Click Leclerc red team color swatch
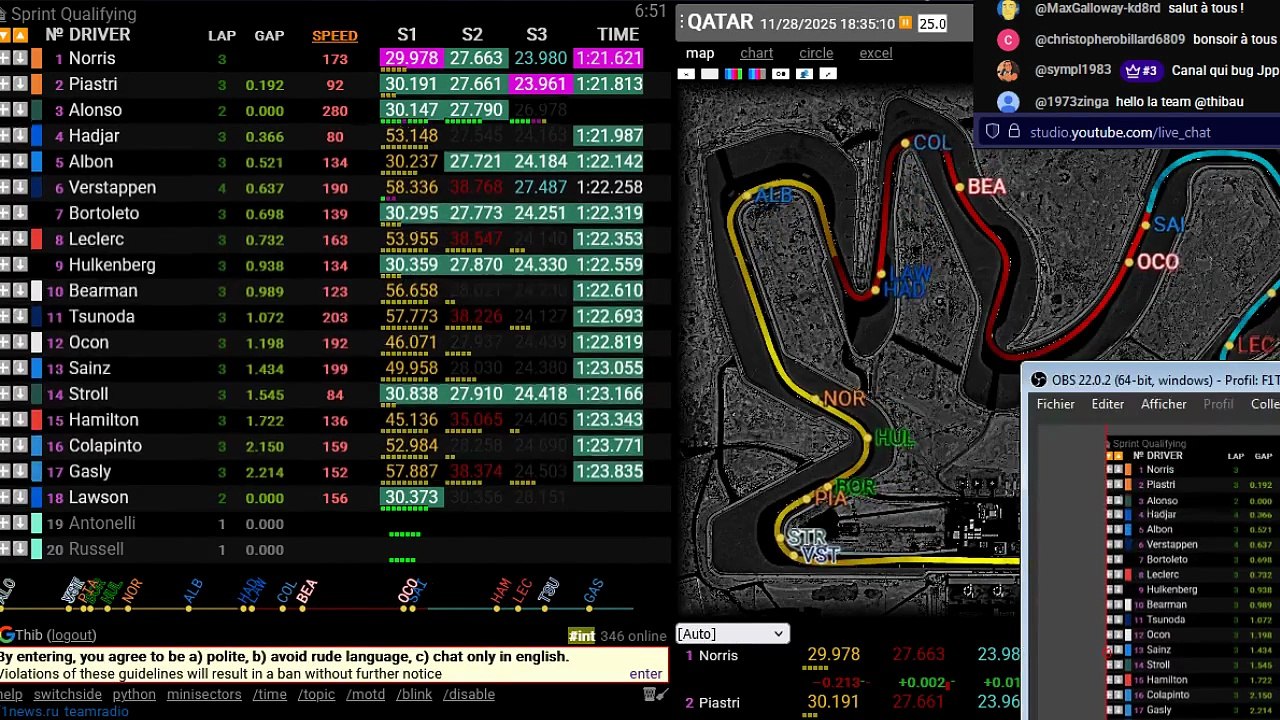This screenshot has width=1280, height=720. [x=36, y=239]
